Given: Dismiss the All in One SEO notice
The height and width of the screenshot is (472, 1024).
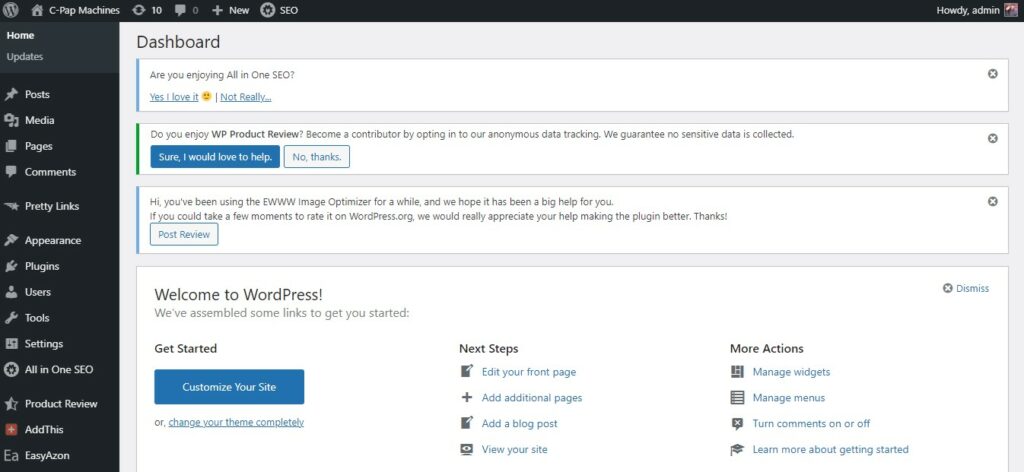Looking at the screenshot, I should [x=993, y=74].
